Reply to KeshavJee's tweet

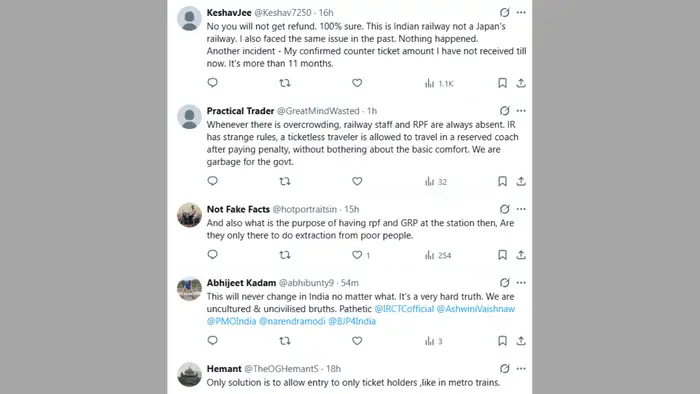coord(212,83)
